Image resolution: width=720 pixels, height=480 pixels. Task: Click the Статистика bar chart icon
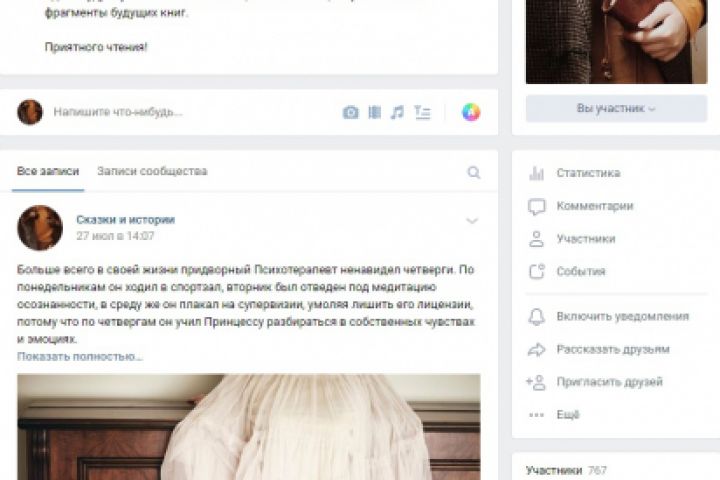click(536, 173)
